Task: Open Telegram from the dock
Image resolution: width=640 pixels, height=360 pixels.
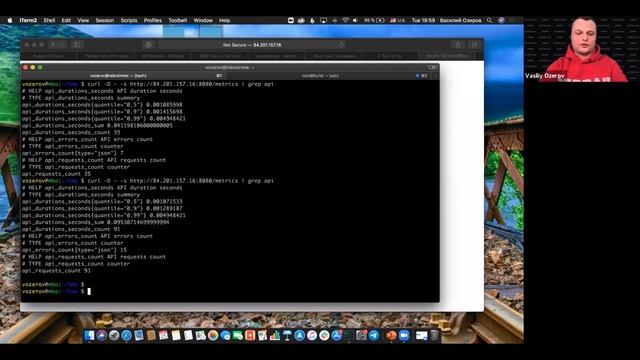Action: point(374,336)
